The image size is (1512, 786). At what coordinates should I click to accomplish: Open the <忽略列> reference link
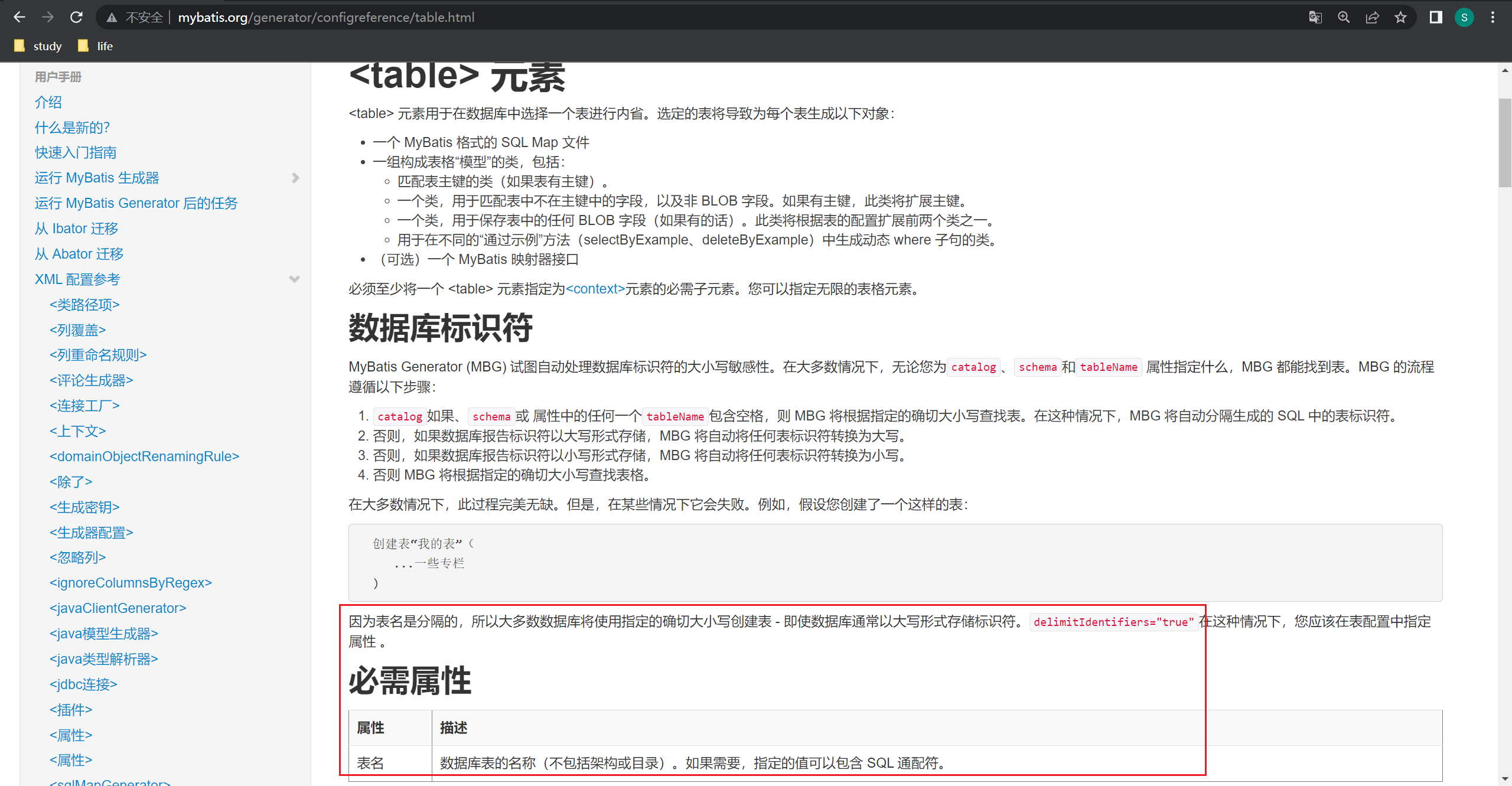click(x=77, y=557)
